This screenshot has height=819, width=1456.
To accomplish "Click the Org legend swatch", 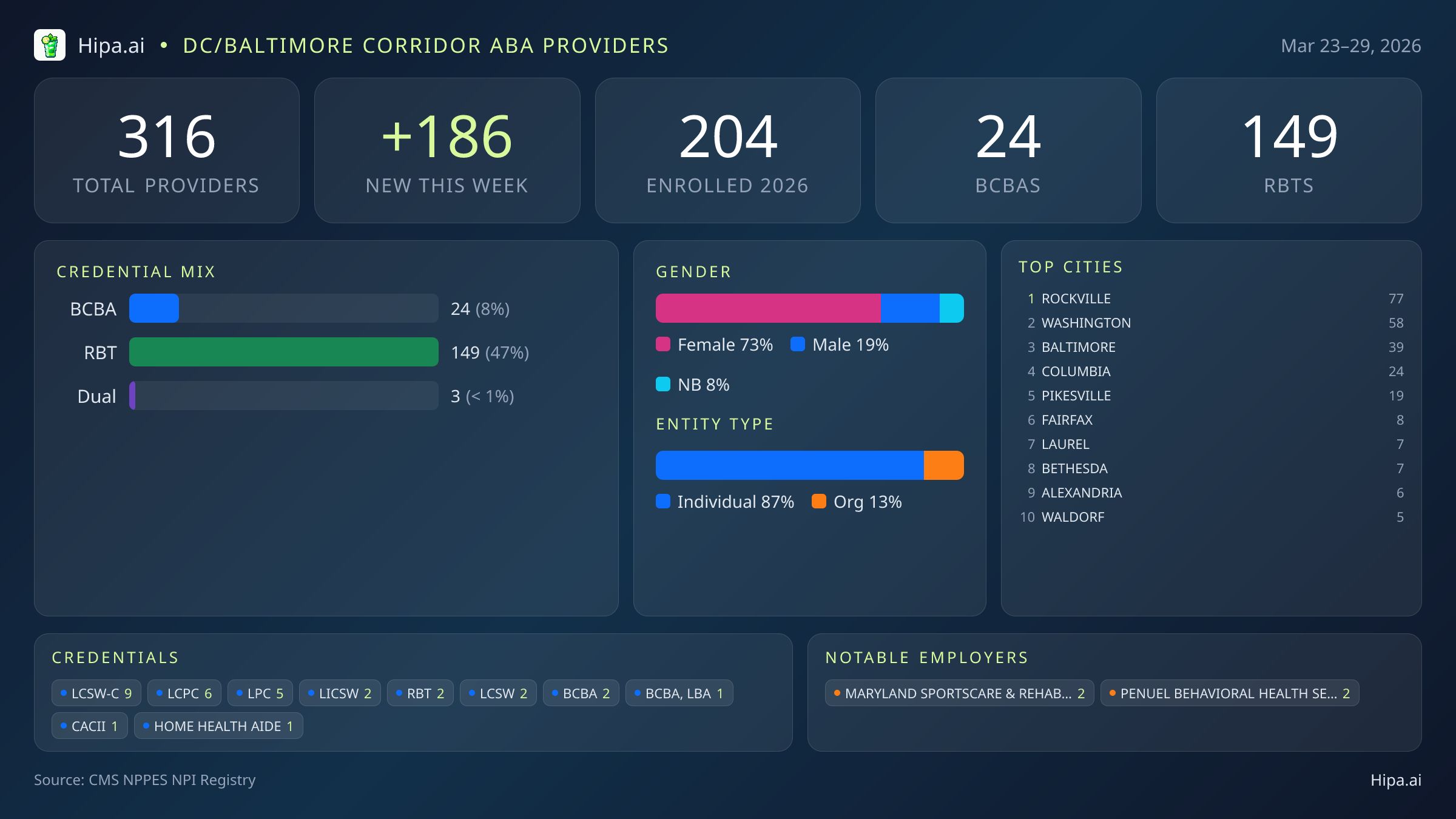I will (x=819, y=502).
